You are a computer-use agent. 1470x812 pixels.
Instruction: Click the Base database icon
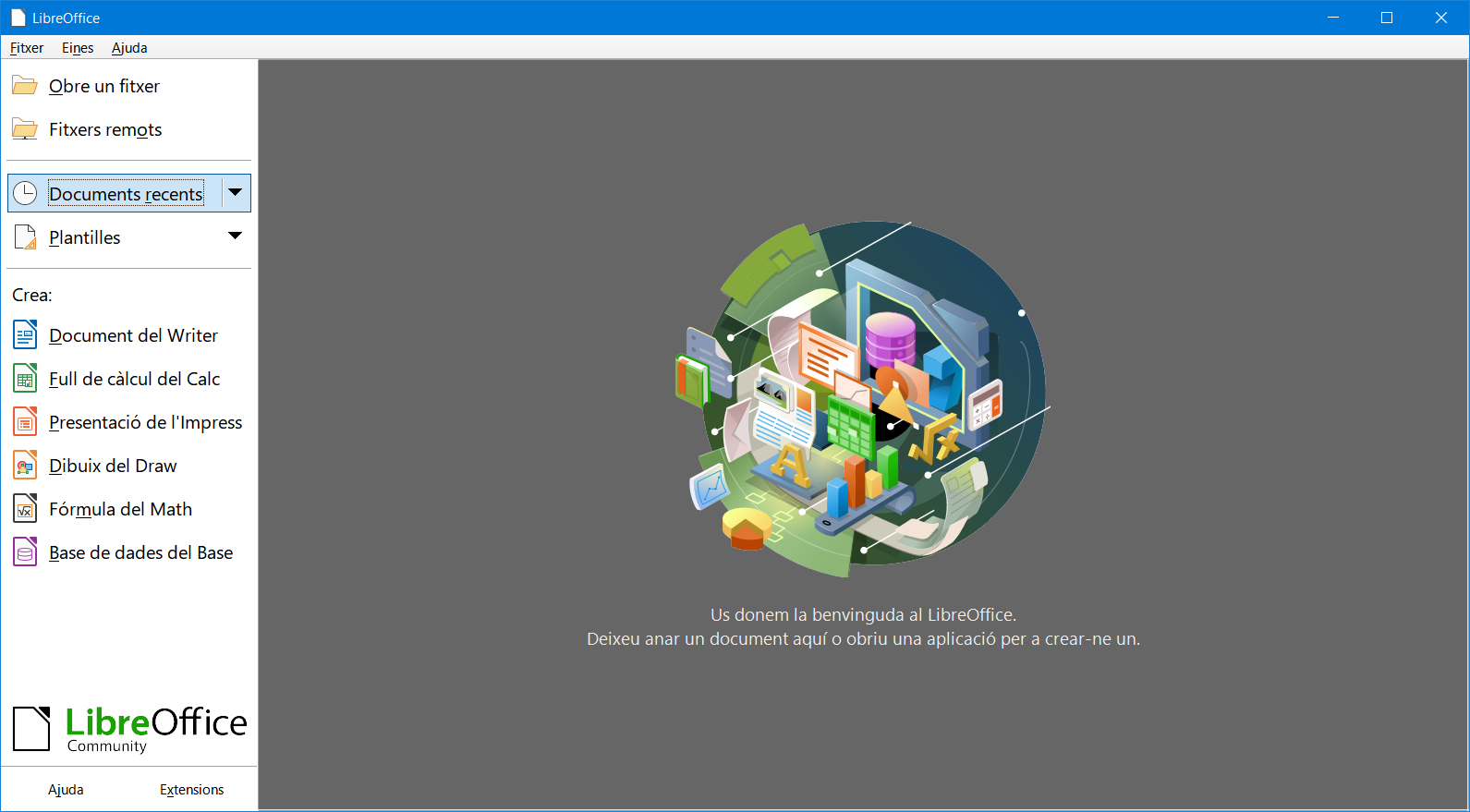pyautogui.click(x=25, y=552)
